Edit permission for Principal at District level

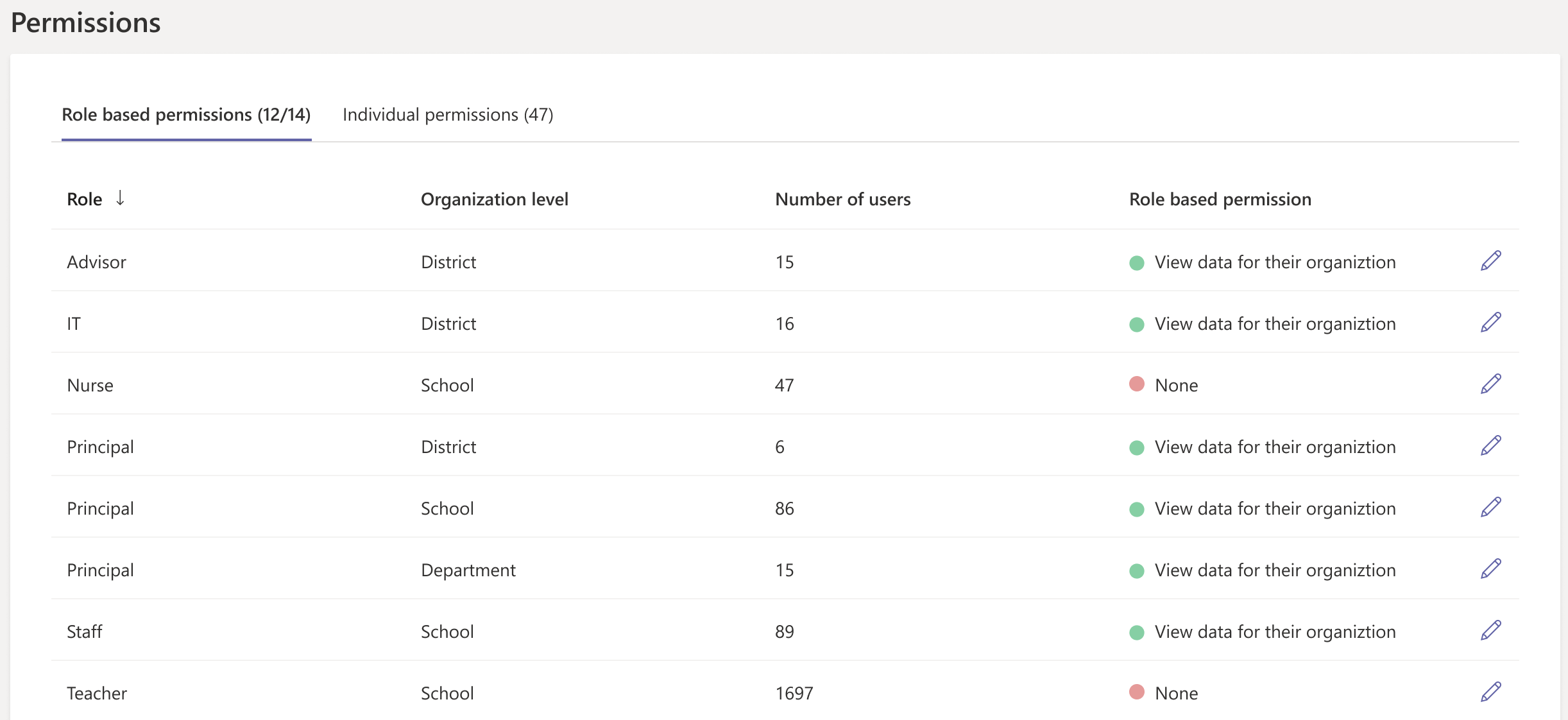(x=1491, y=446)
